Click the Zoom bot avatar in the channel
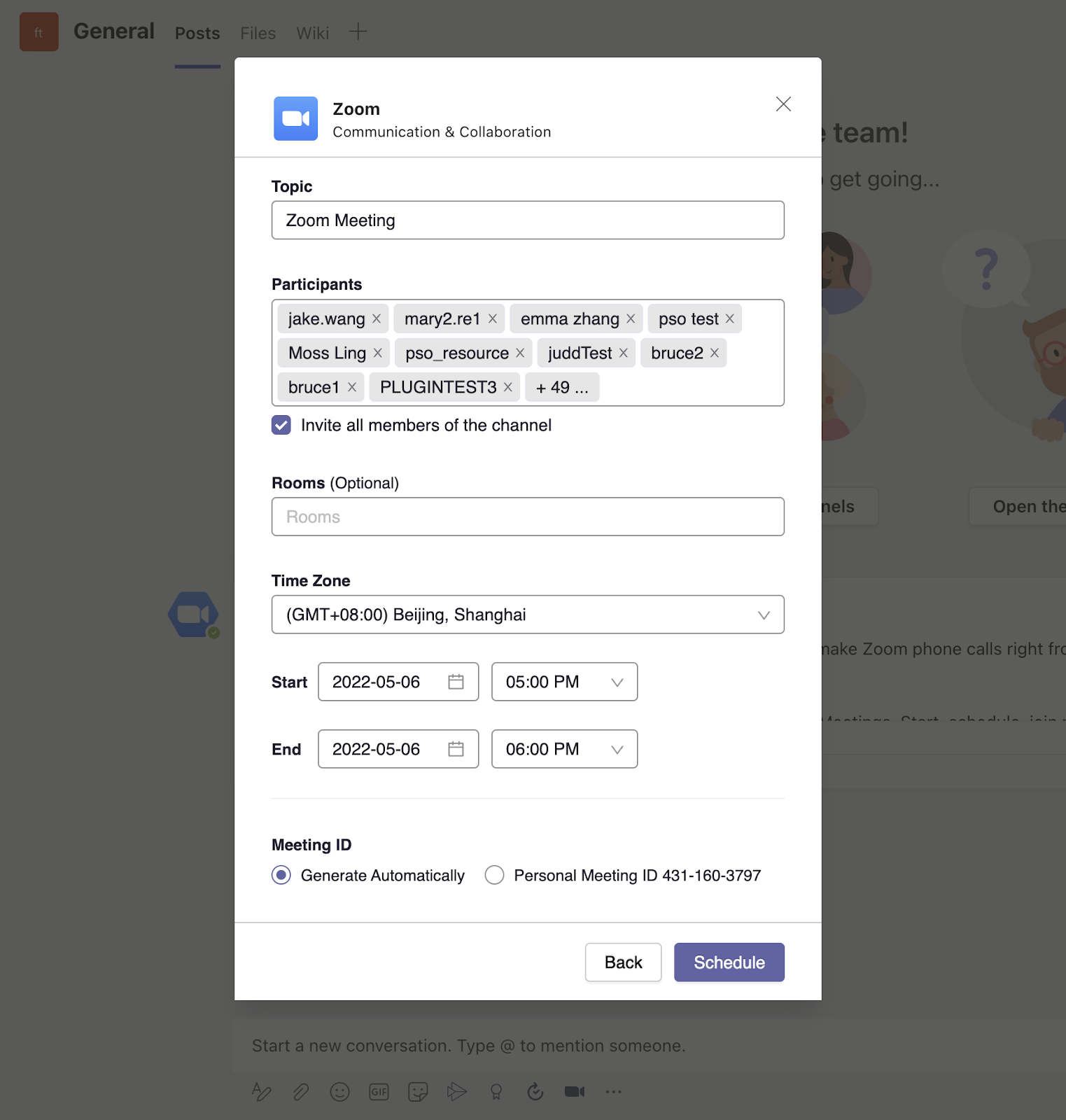 [194, 615]
